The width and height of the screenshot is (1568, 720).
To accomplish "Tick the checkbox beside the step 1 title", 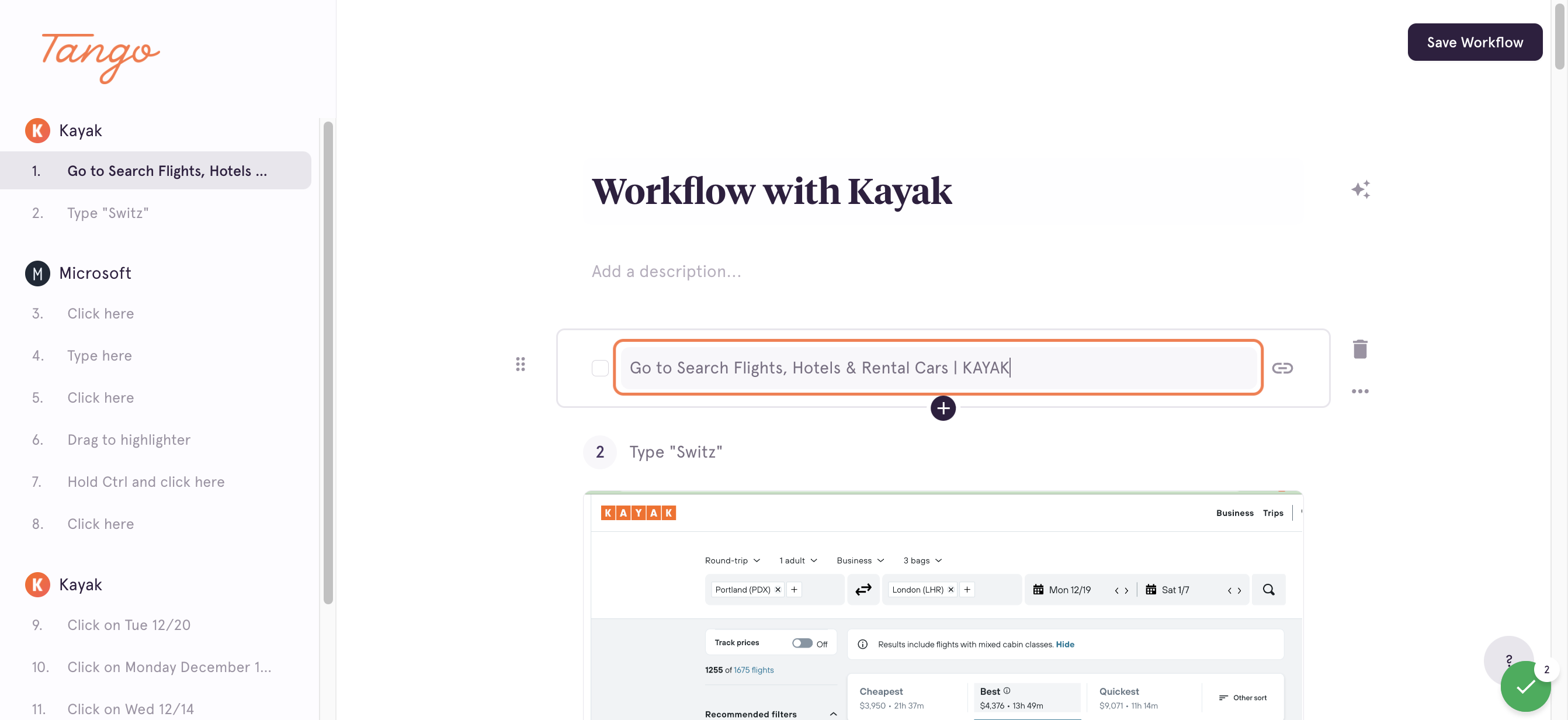I will pyautogui.click(x=599, y=368).
